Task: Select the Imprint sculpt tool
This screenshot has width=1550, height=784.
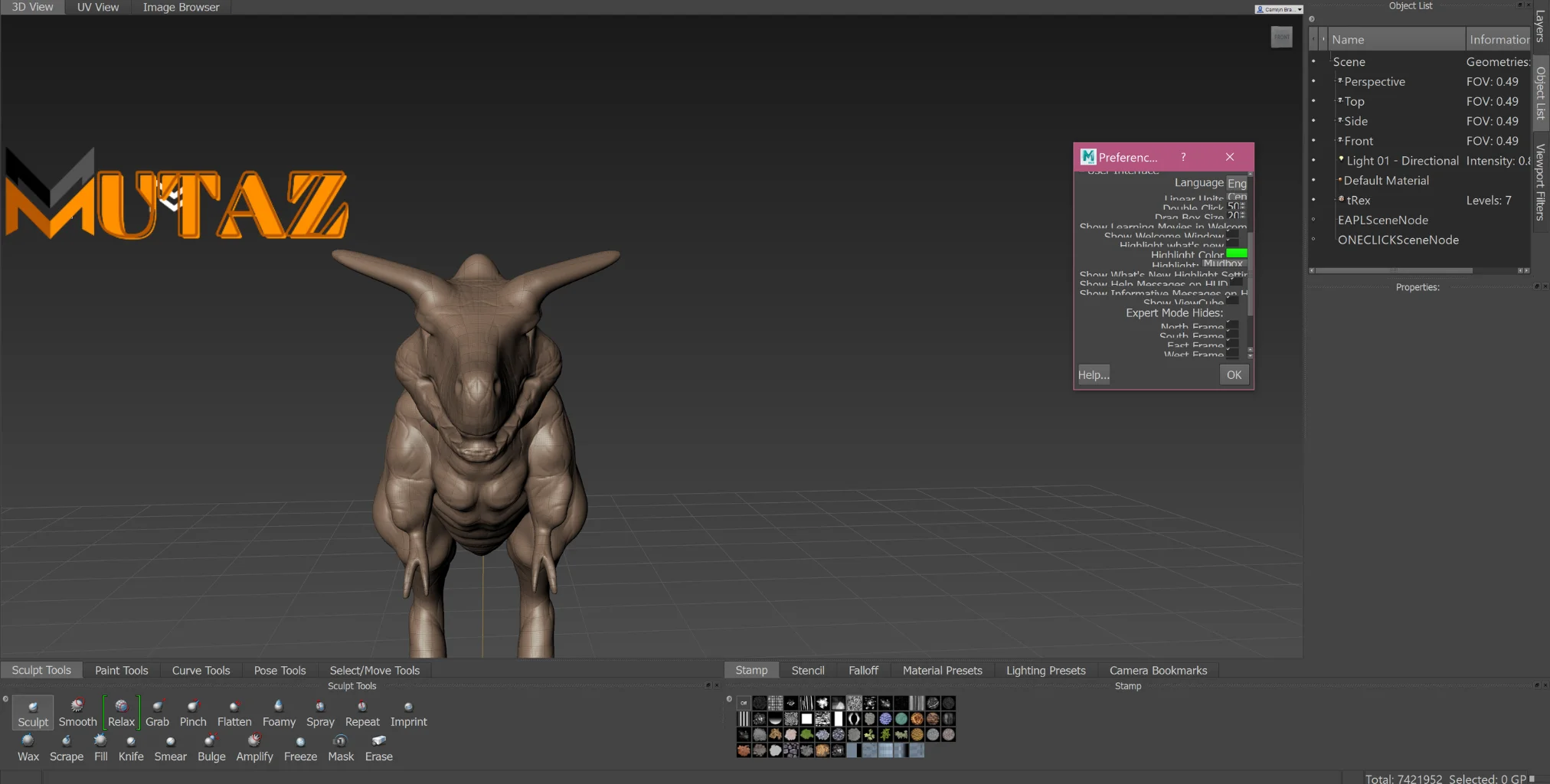Action: pos(409,713)
